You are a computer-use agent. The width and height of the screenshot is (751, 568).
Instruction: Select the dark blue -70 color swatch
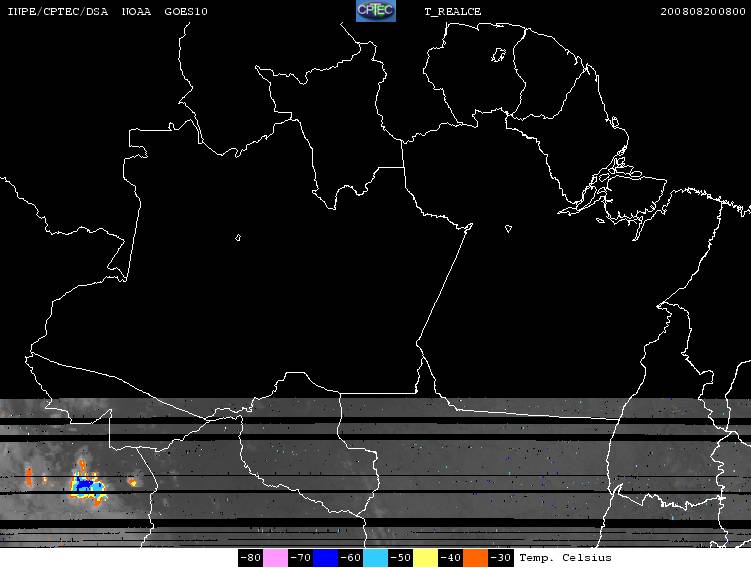[325, 558]
